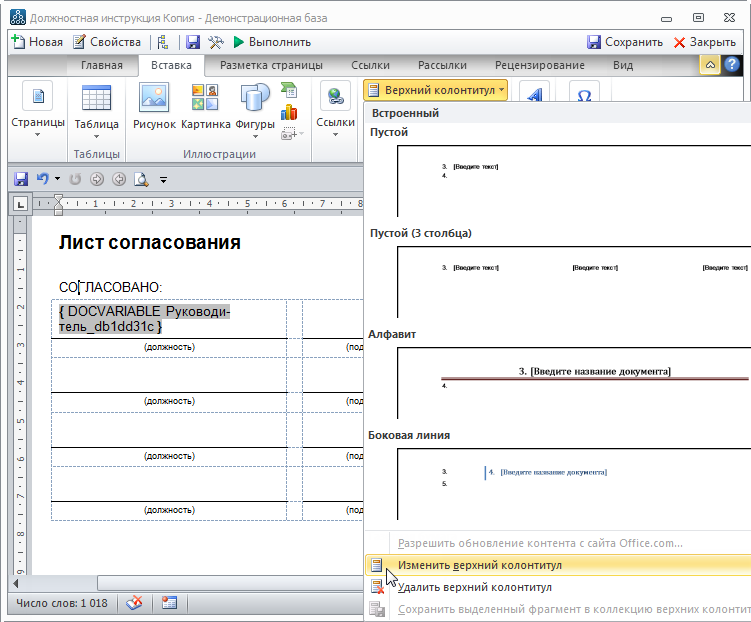The image size is (751, 622).
Task: Click the red Закрыть close button
Action: (705, 42)
